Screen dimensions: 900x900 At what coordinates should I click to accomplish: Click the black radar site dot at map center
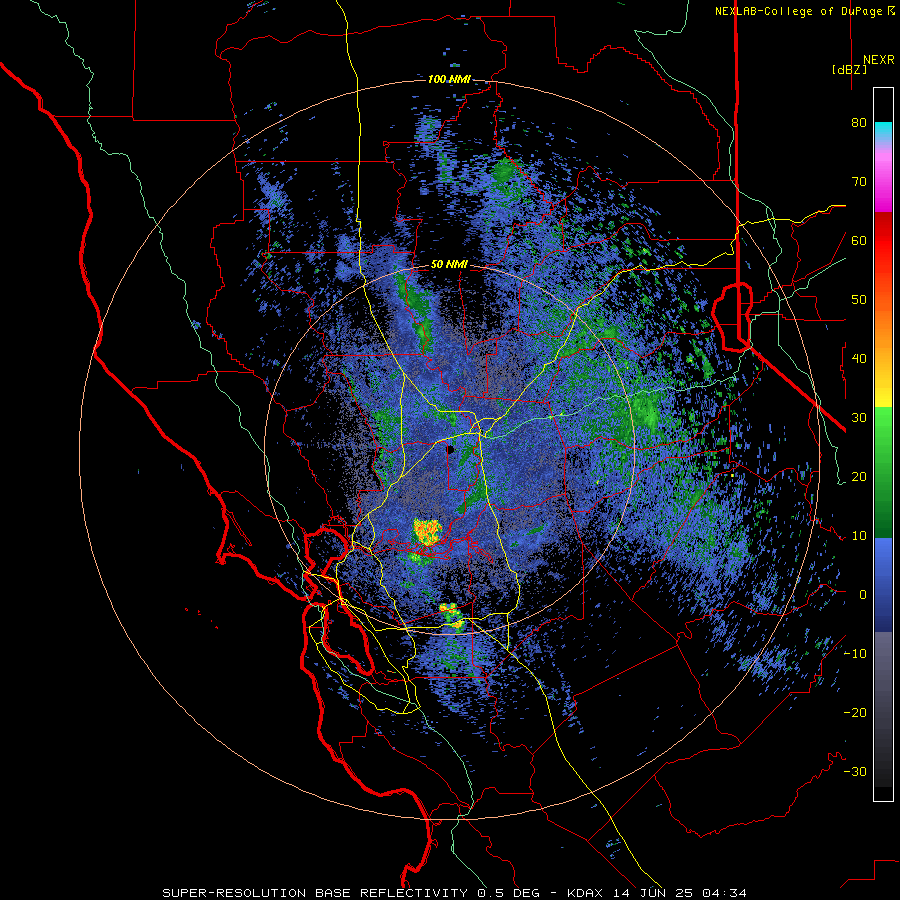[x=451, y=449]
